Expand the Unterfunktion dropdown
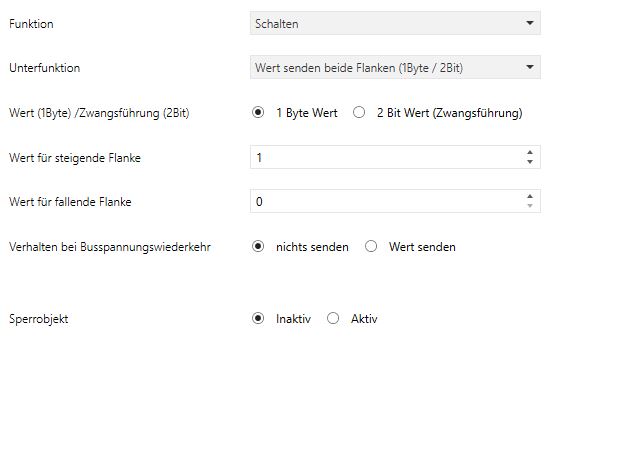This screenshot has height=449, width=628. coord(394,68)
